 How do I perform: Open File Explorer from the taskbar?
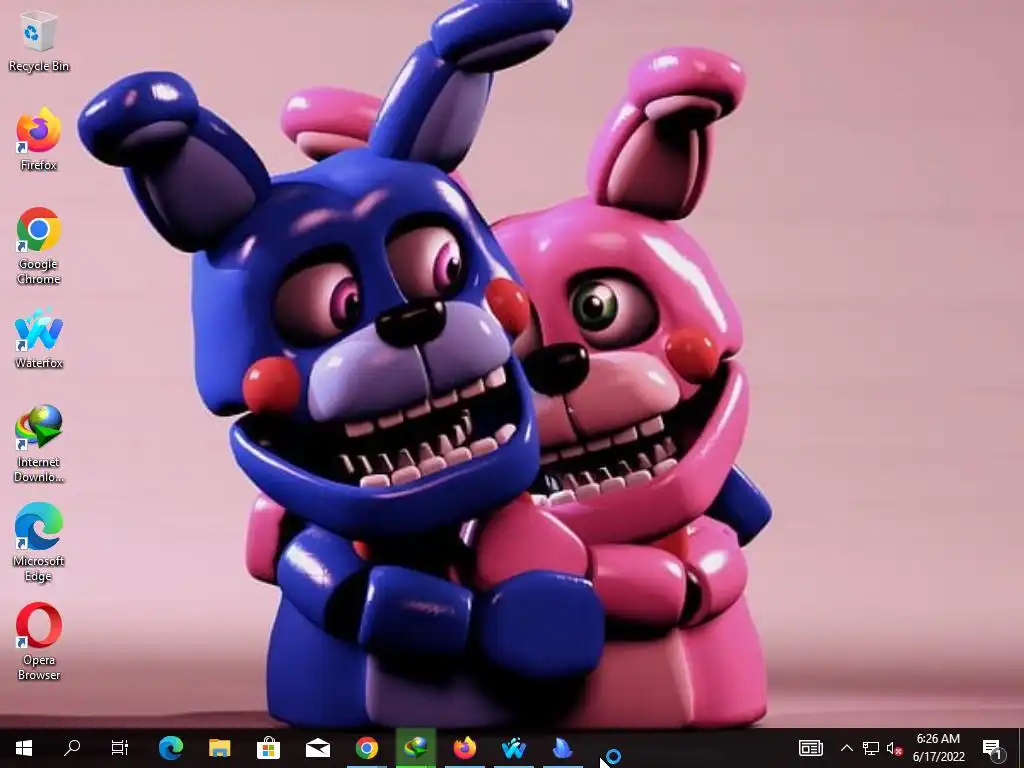point(219,748)
